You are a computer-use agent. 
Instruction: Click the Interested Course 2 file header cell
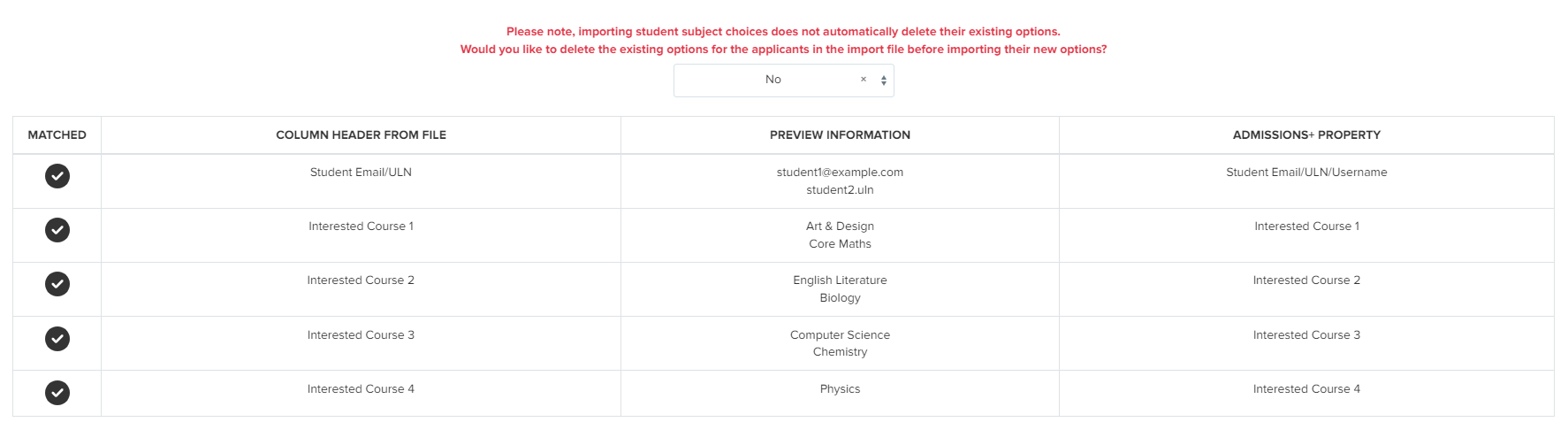(361, 280)
